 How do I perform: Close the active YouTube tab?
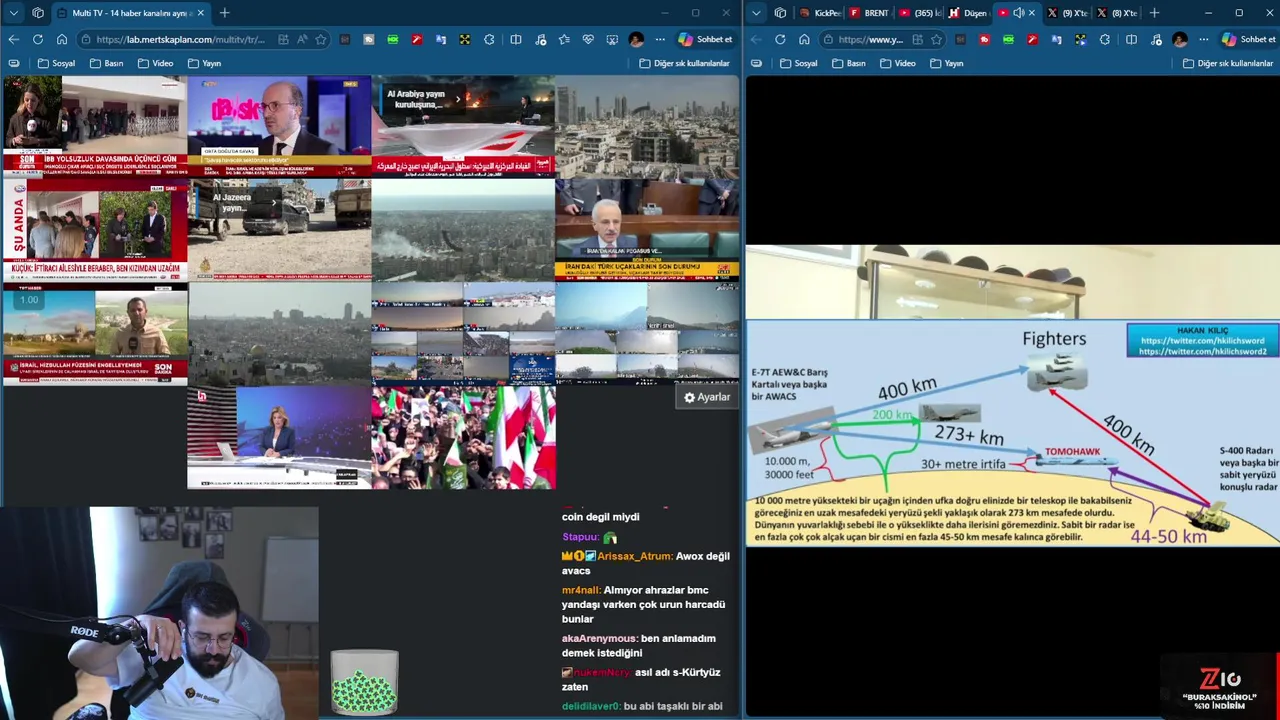[1031, 13]
